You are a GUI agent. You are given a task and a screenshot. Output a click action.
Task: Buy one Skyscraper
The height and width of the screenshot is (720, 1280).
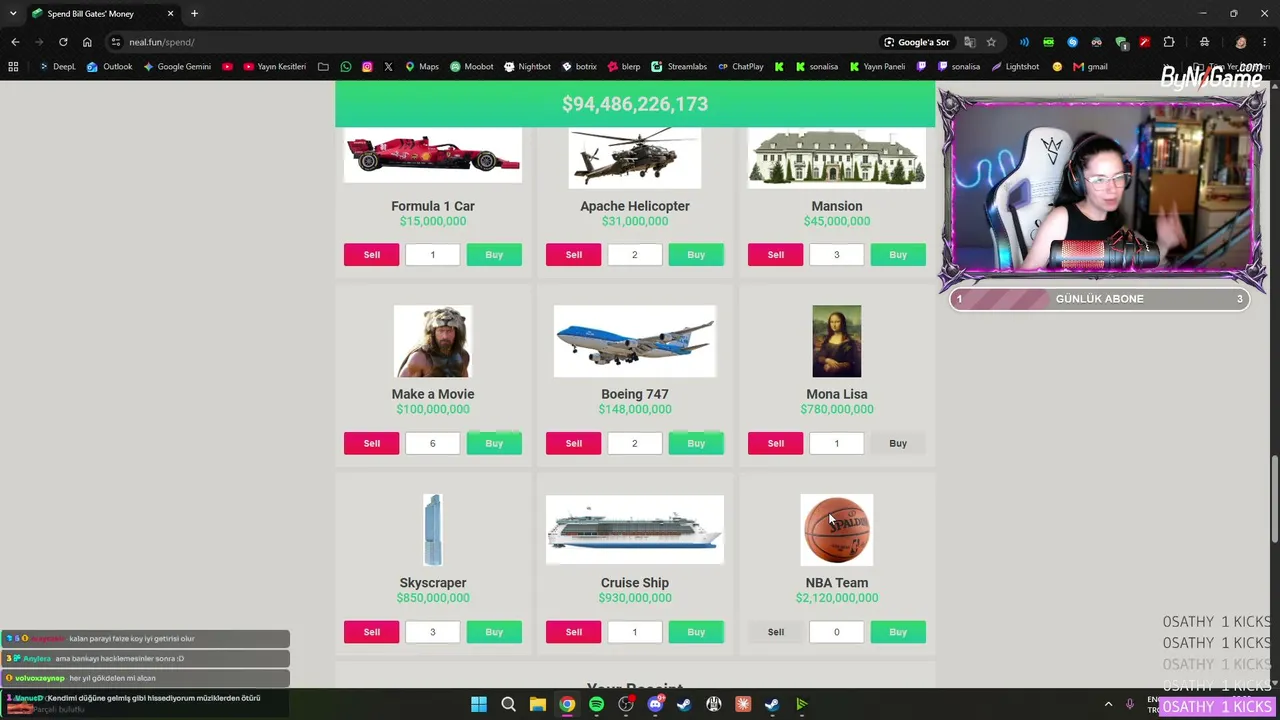(x=494, y=632)
